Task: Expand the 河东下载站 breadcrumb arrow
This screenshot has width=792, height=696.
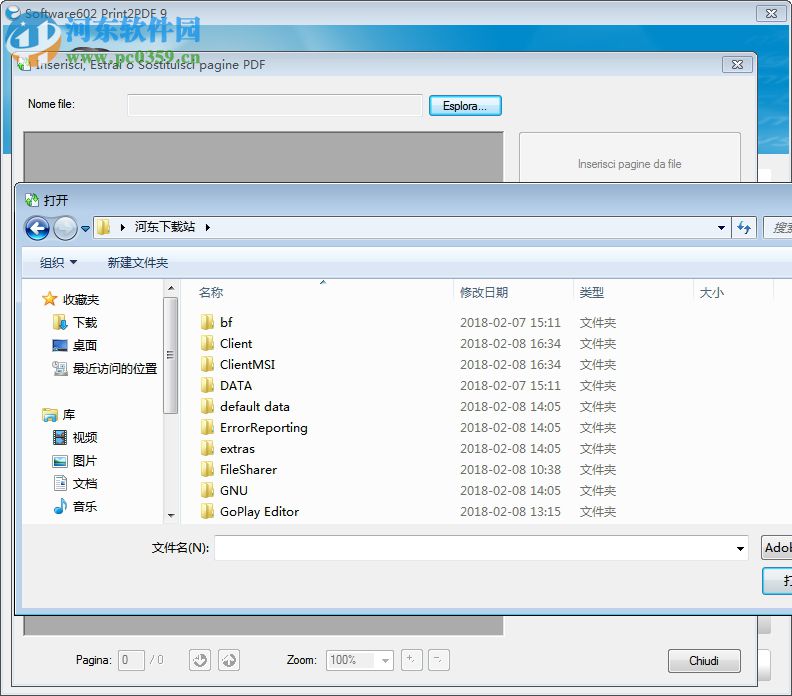Action: point(208,227)
